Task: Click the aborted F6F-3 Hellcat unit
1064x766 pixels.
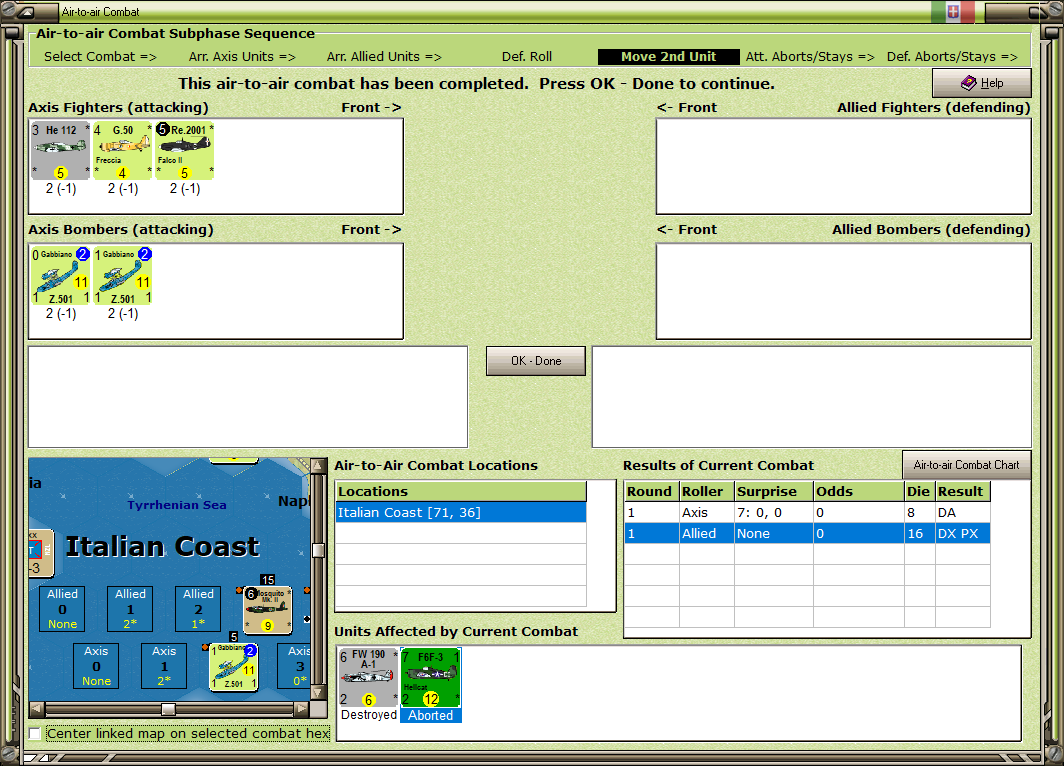Action: tap(431, 678)
